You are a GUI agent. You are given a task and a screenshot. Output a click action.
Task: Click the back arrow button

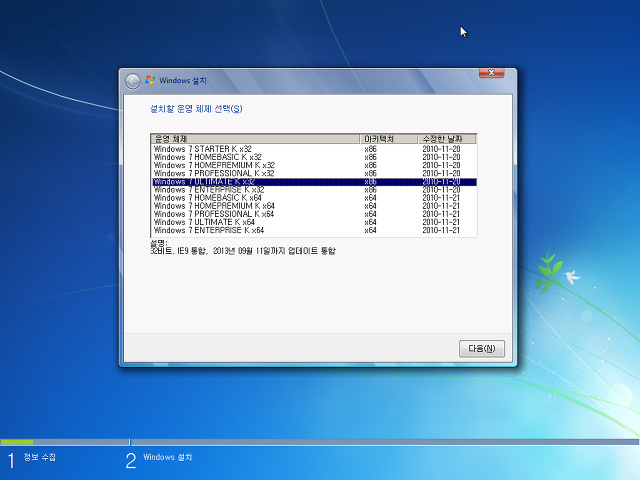pos(133,81)
